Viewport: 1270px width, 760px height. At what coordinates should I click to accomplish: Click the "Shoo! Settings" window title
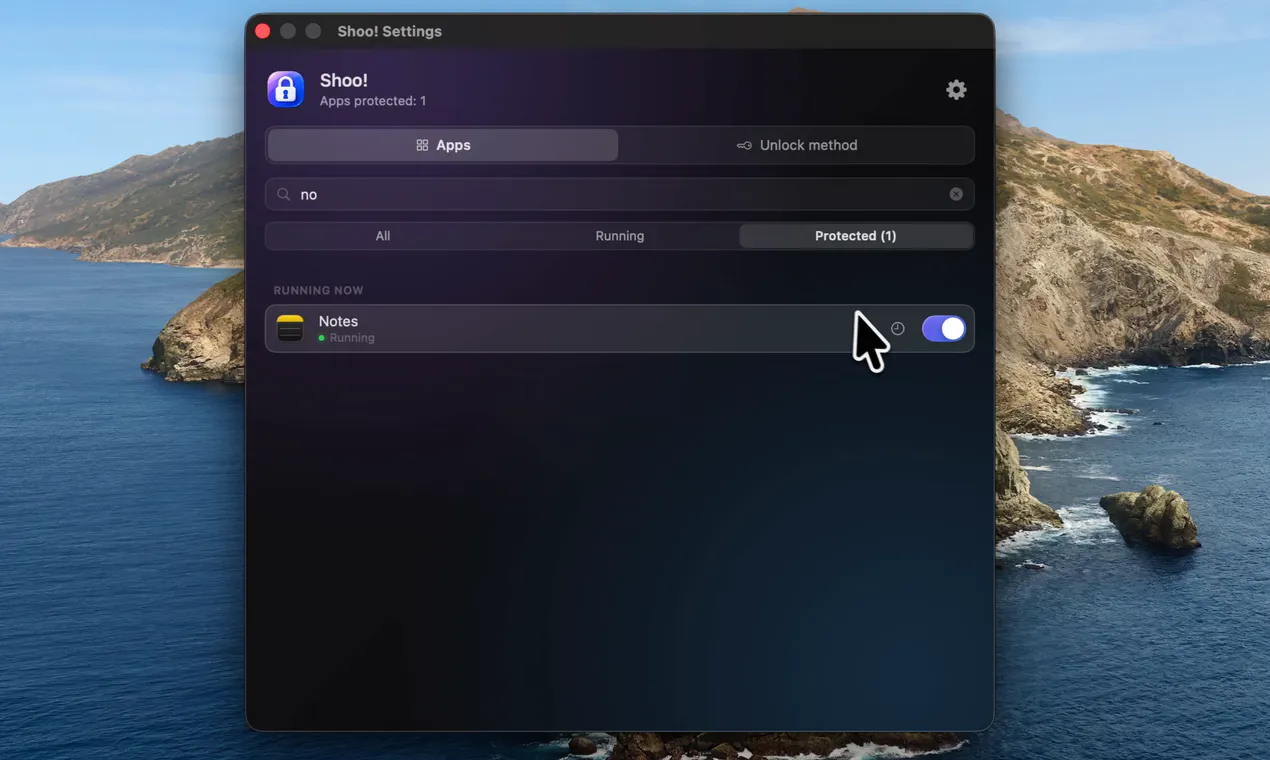[x=389, y=31]
